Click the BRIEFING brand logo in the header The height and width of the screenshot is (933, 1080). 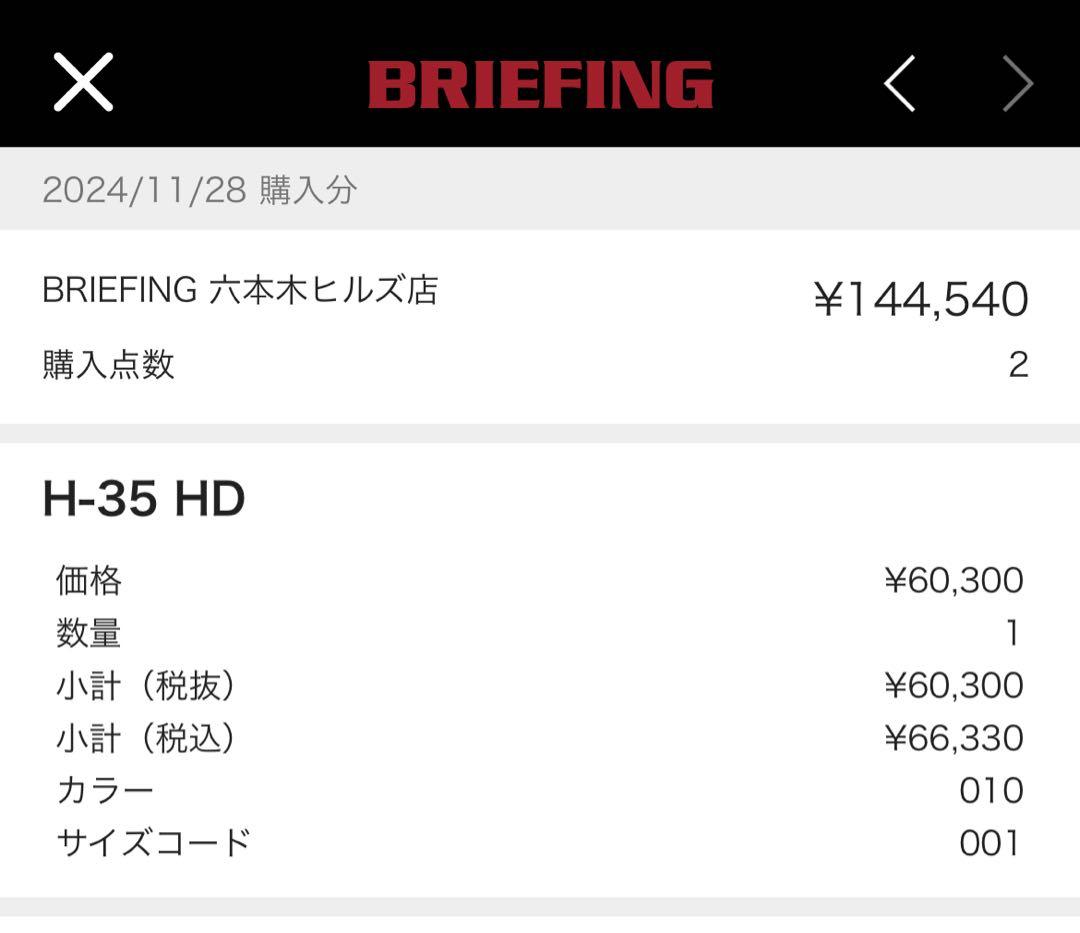coord(540,82)
